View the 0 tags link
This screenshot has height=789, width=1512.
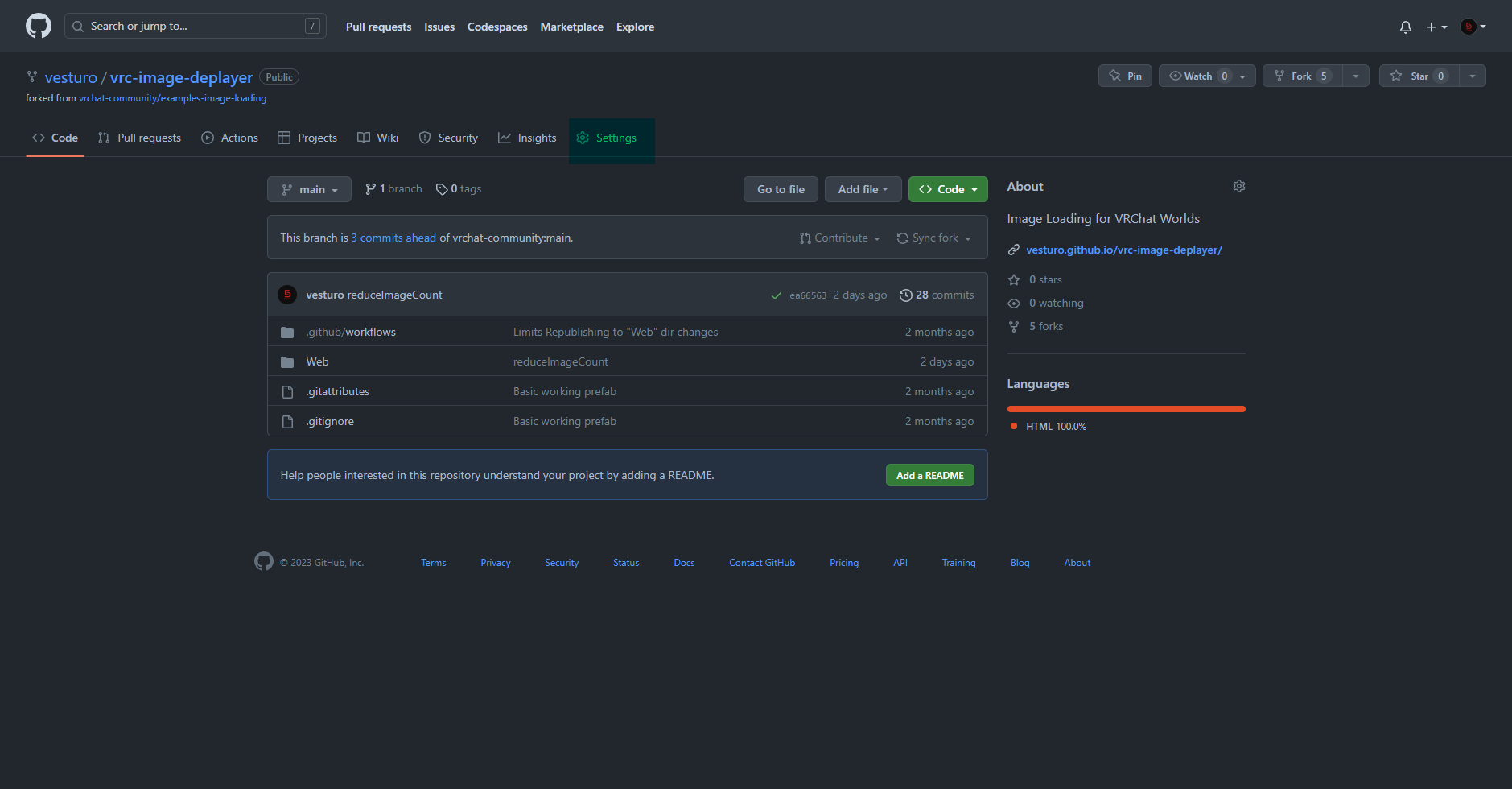tap(459, 188)
